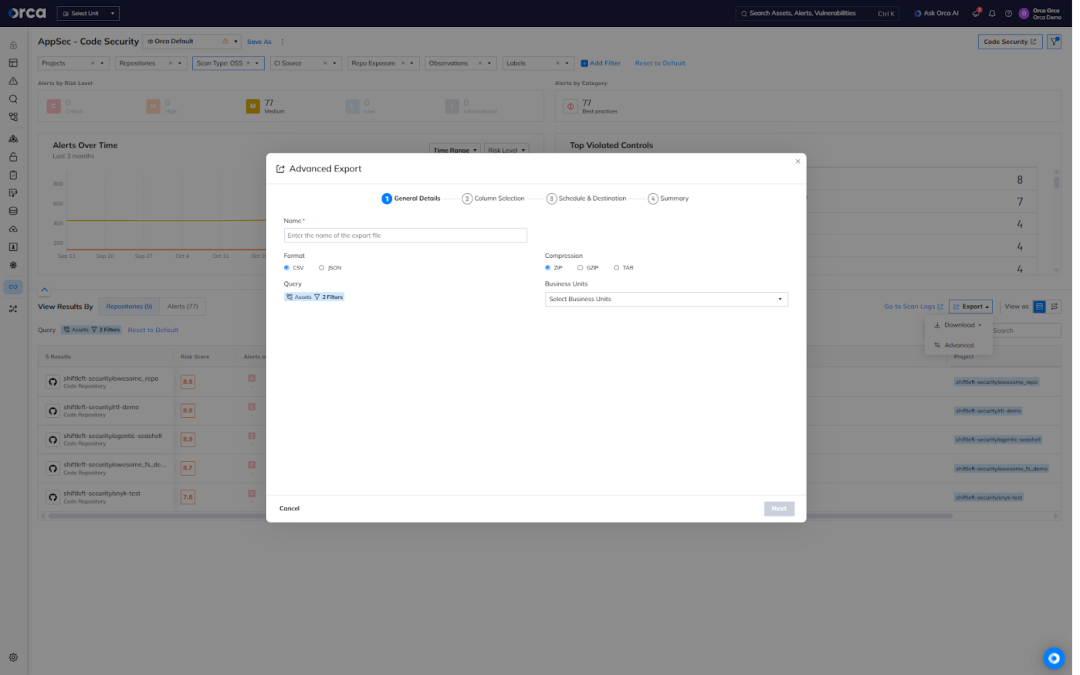Click the Help question-mark icon in the top bar

pos(1008,13)
